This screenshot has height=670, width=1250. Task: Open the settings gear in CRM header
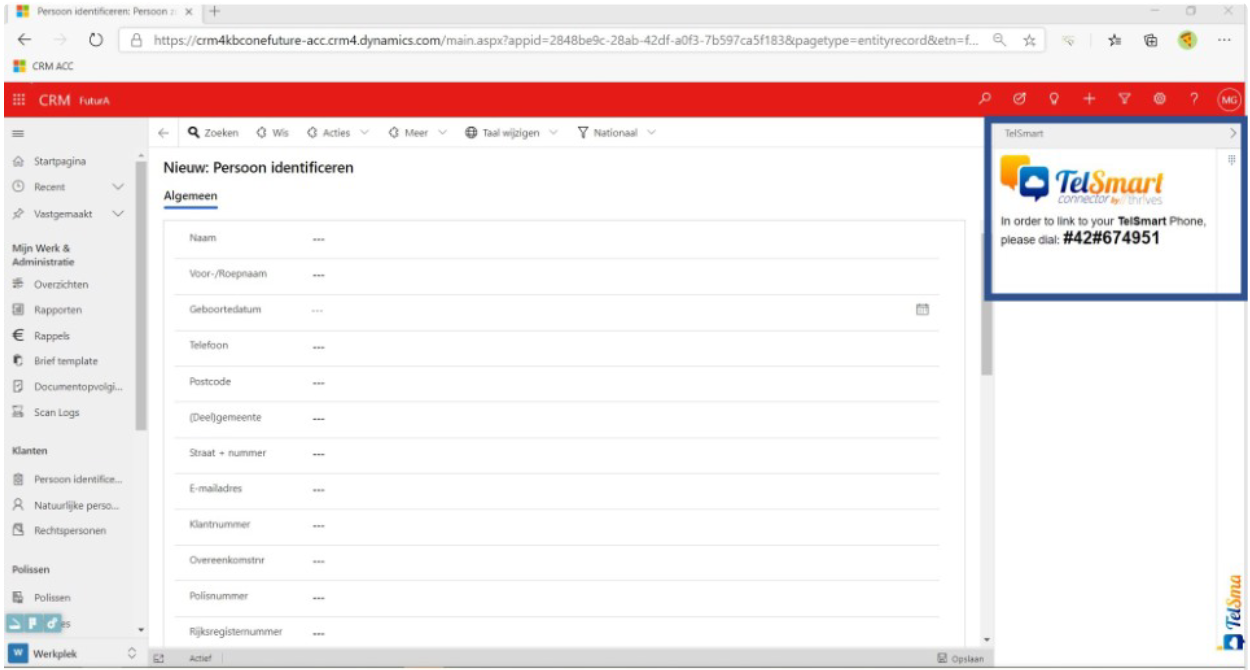click(1160, 99)
